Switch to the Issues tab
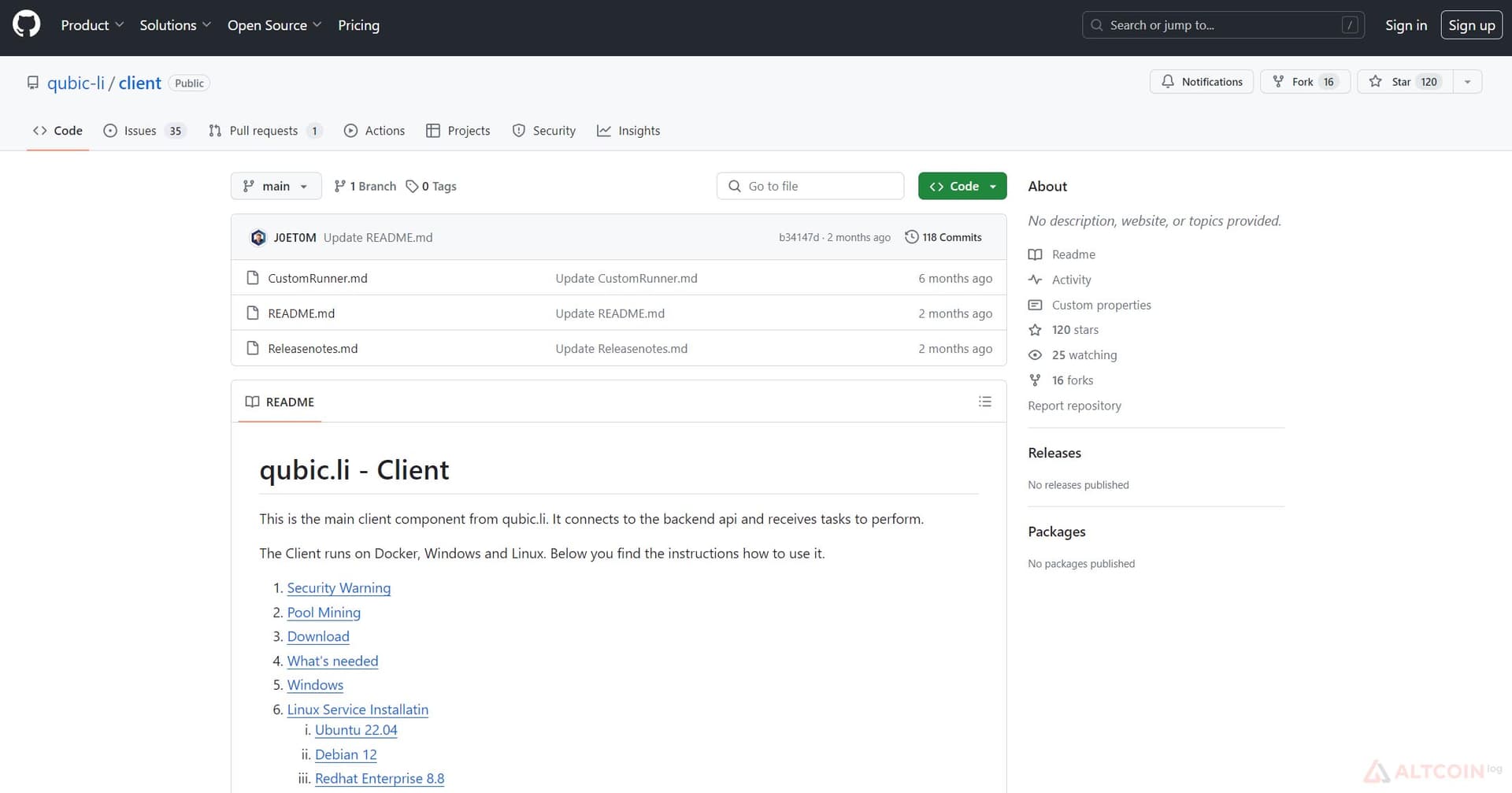The image size is (1512, 793). point(145,131)
